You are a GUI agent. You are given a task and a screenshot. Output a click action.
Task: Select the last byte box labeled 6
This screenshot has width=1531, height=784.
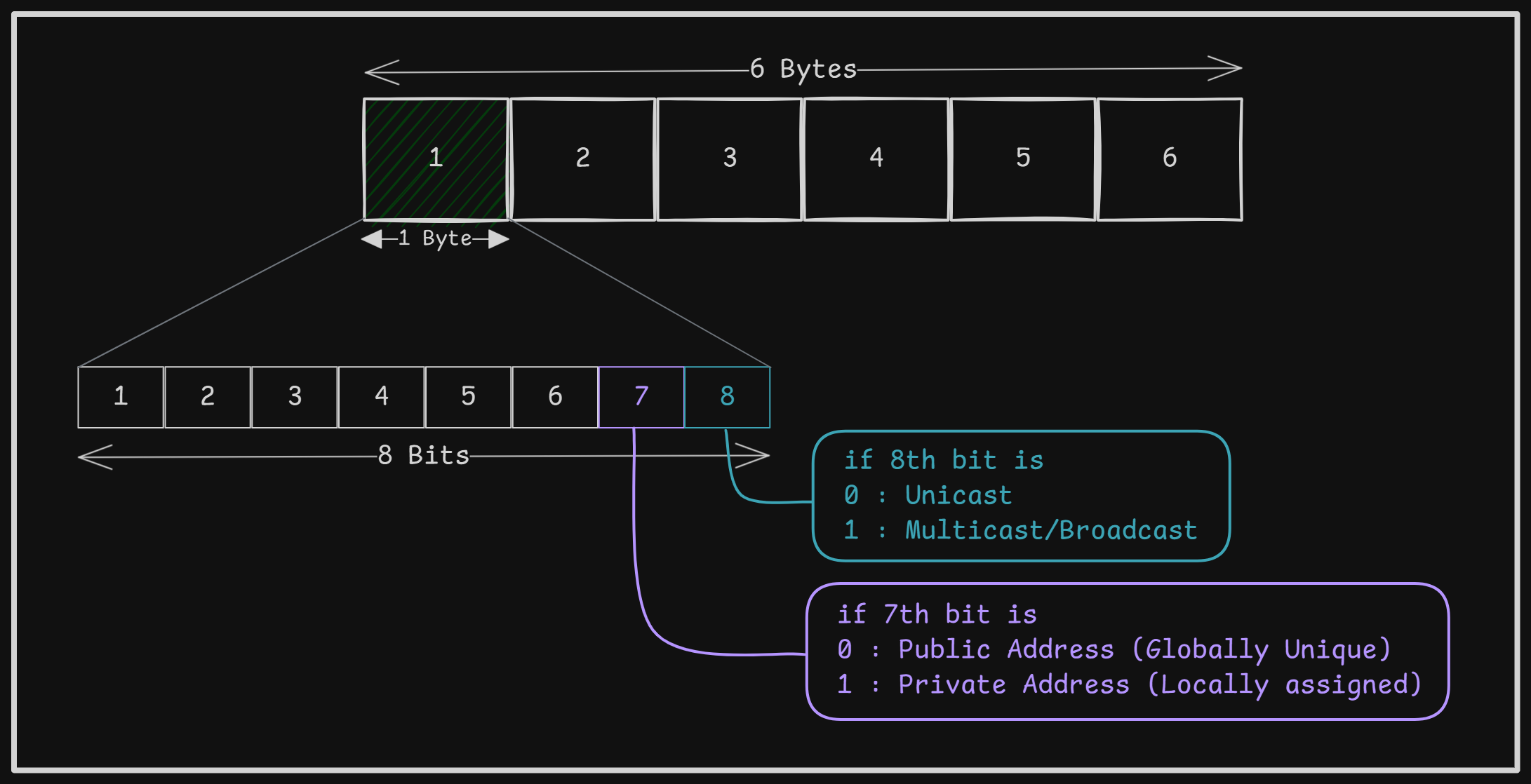[1169, 159]
